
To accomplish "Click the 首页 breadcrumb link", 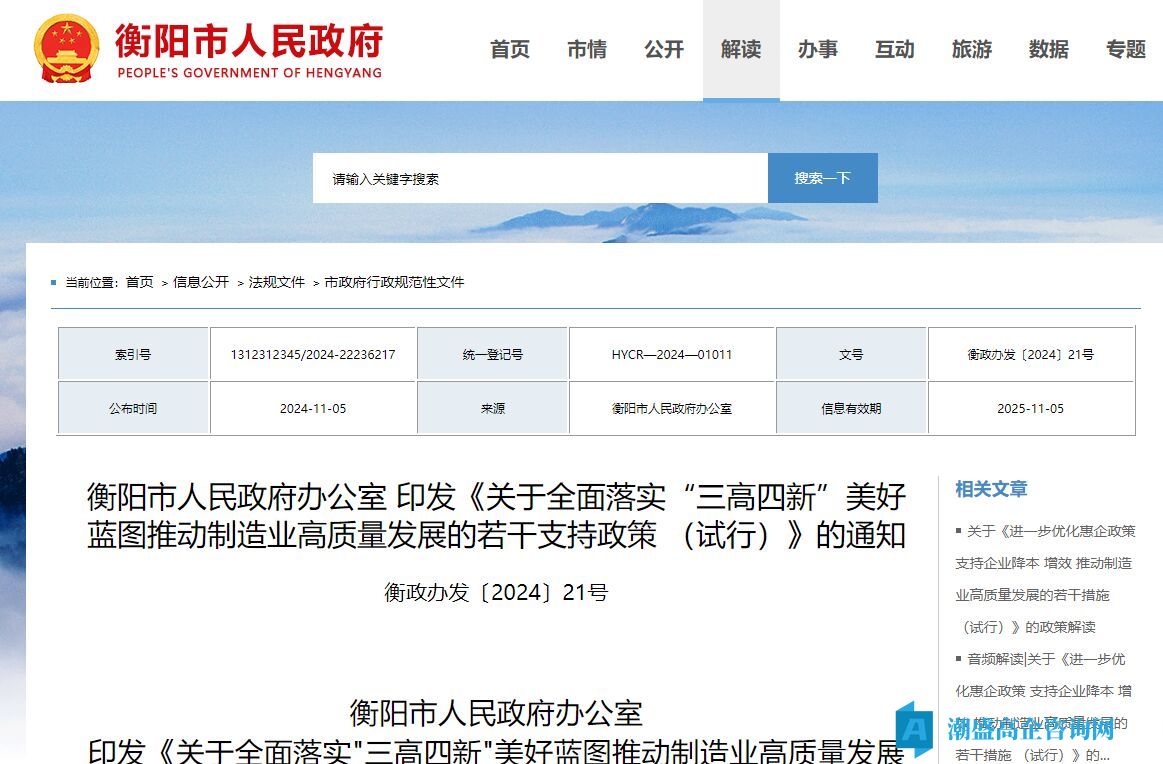I will pyautogui.click(x=139, y=283).
